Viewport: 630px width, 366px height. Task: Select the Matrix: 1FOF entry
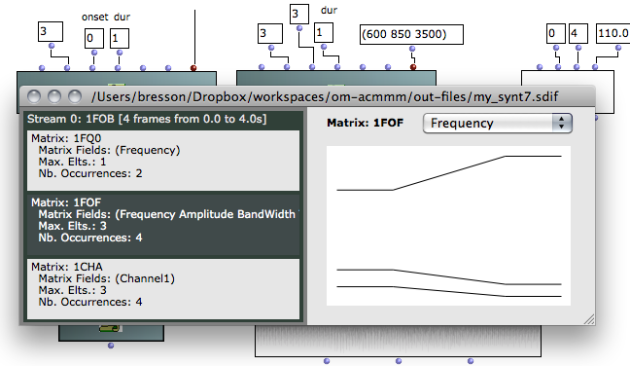[x=163, y=225]
